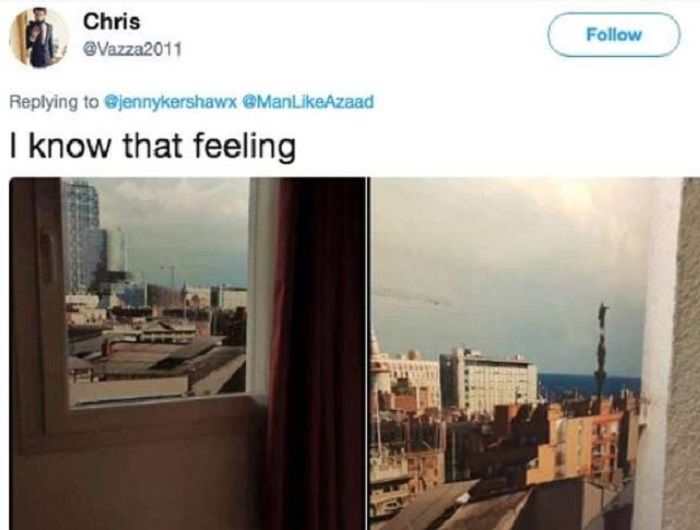This screenshot has width=700, height=530.
Task: Click the Follow button
Action: (x=614, y=35)
